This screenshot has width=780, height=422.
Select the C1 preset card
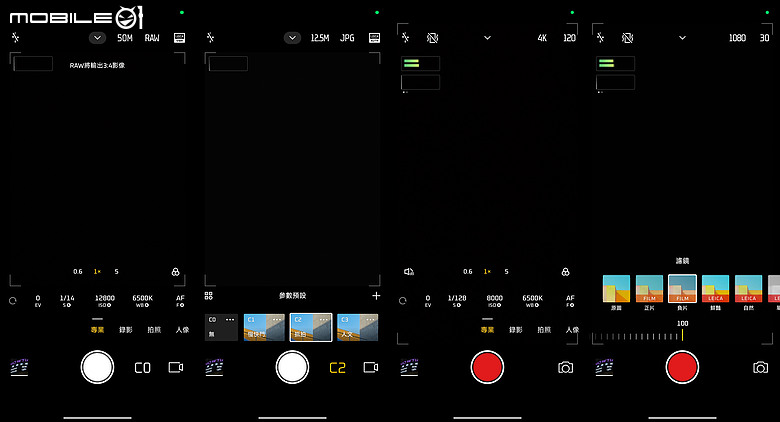(x=264, y=327)
